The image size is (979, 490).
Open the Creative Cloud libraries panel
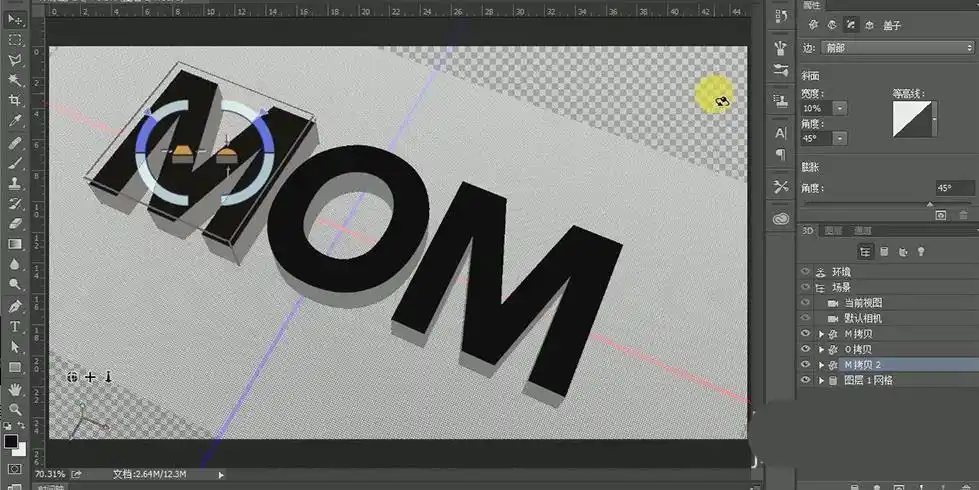click(x=781, y=218)
